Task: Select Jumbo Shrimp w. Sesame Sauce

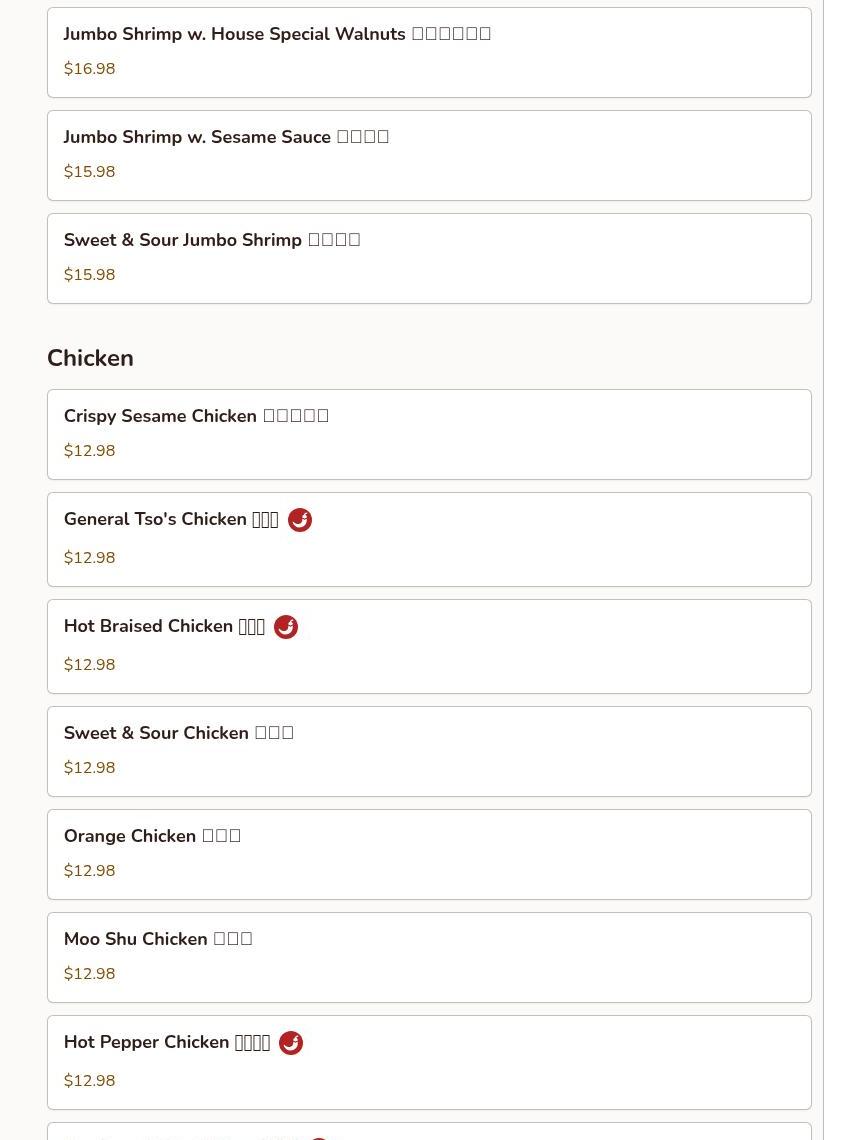Action: coord(429,156)
